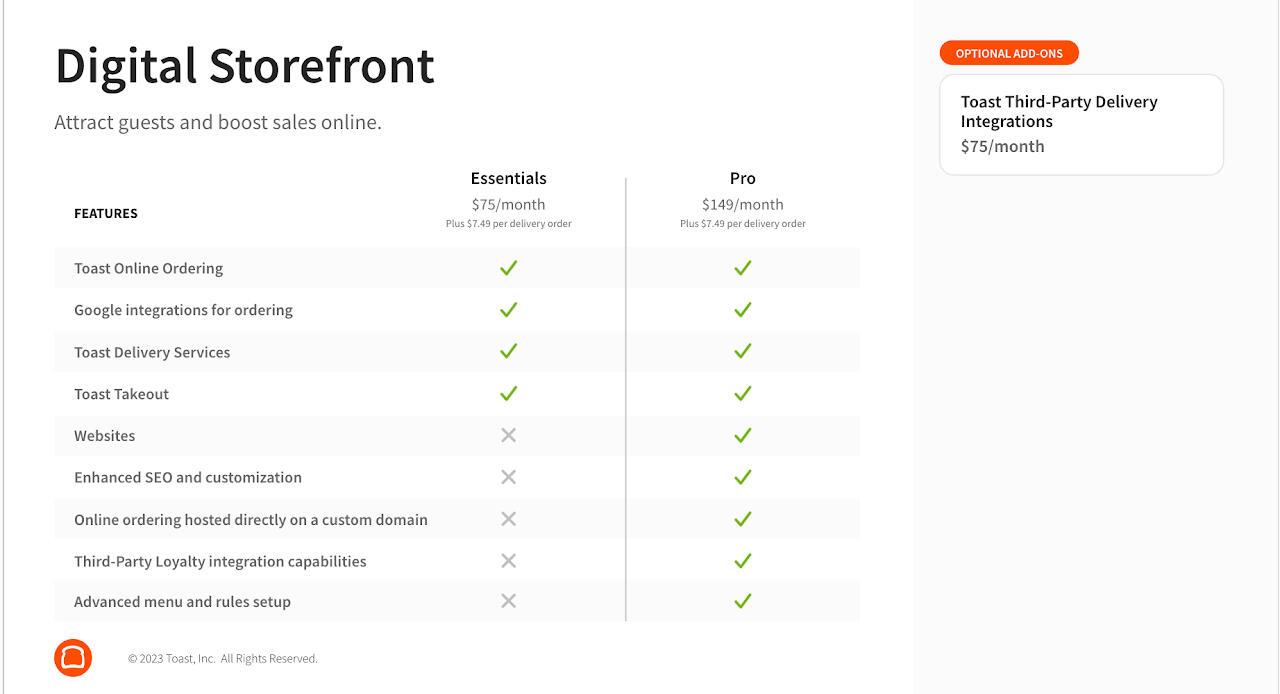Image resolution: width=1280 pixels, height=694 pixels.
Task: Click Pro checkmark for Toast Online Ordering
Action: [742, 268]
